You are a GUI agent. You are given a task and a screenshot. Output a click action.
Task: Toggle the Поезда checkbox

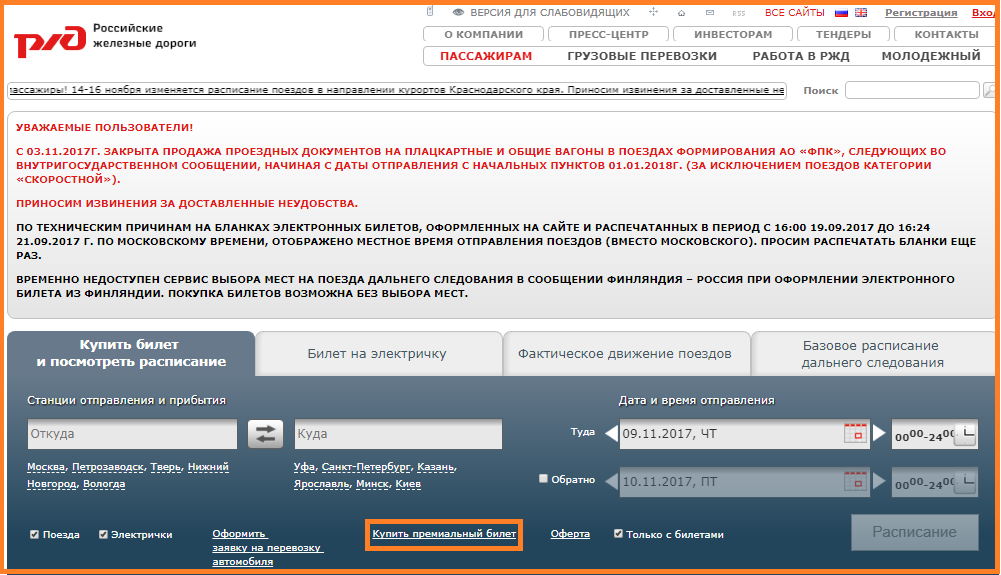(35, 535)
